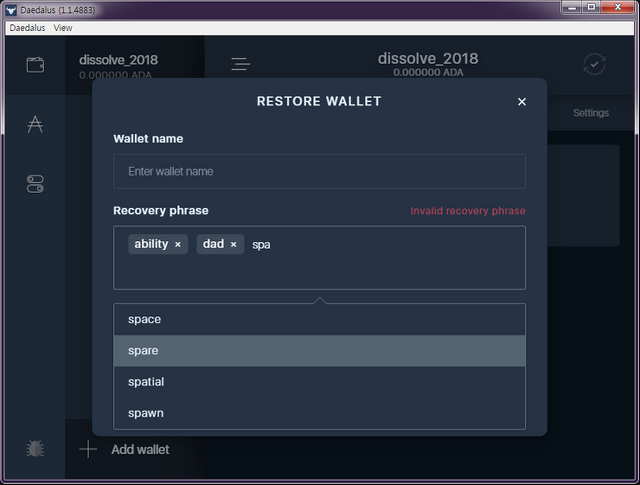This screenshot has width=640, height=485.
Task: Click the sync status check icon
Action: (594, 64)
